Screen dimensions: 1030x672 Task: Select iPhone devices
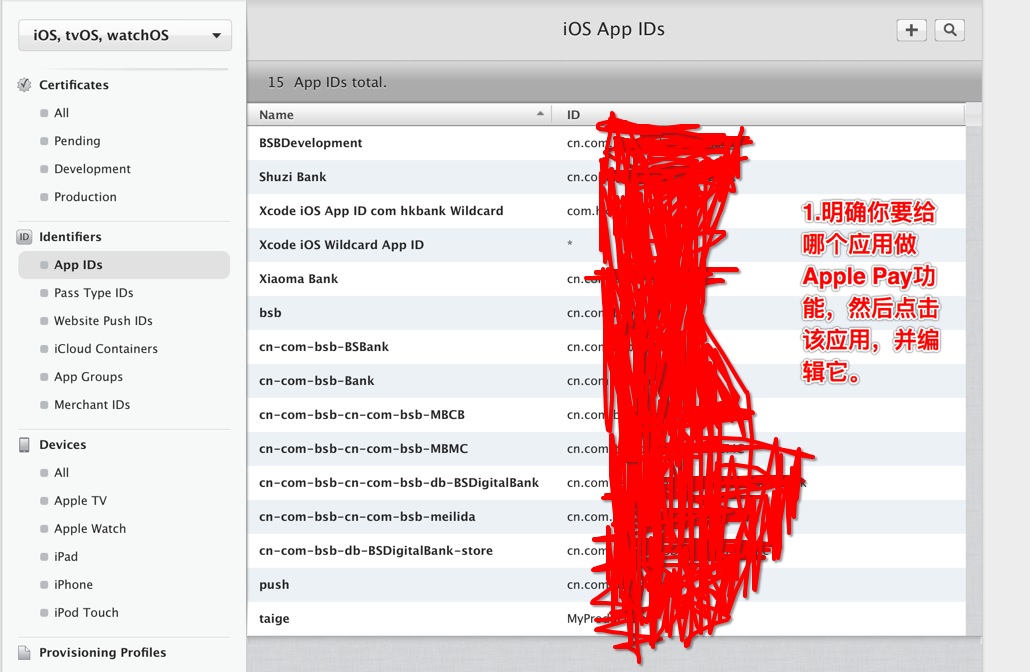click(x=73, y=585)
